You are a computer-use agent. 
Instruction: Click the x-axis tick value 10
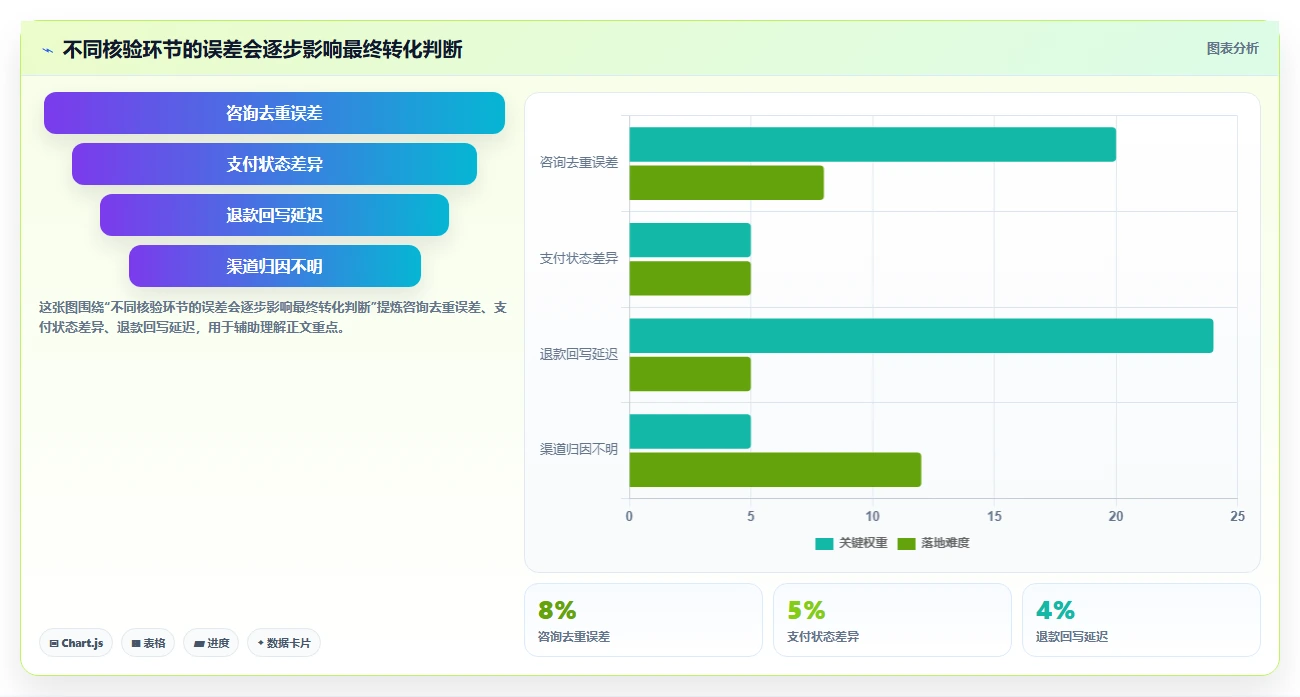pyautogui.click(x=872, y=516)
